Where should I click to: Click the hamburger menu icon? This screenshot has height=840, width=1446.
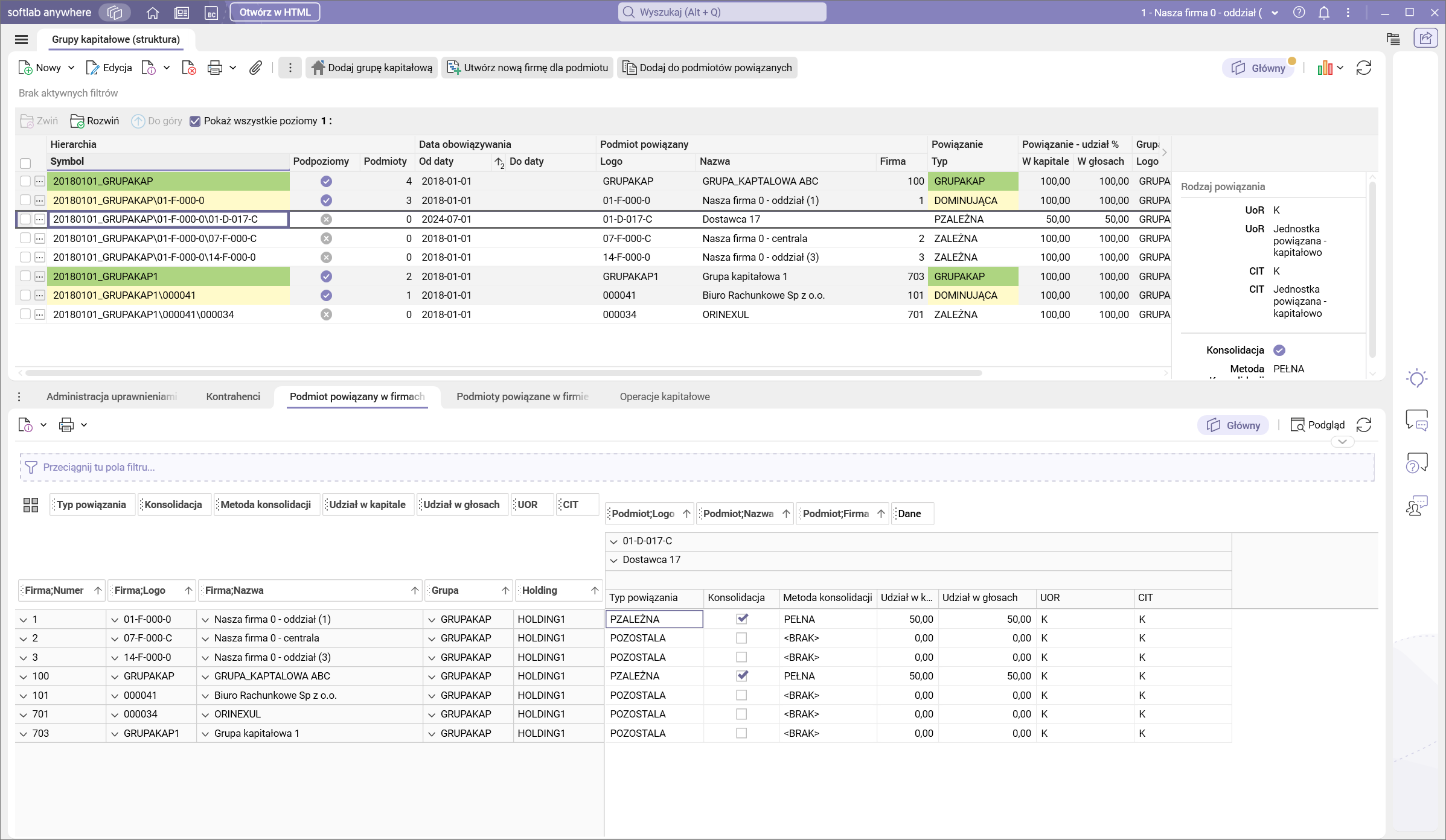(22, 39)
